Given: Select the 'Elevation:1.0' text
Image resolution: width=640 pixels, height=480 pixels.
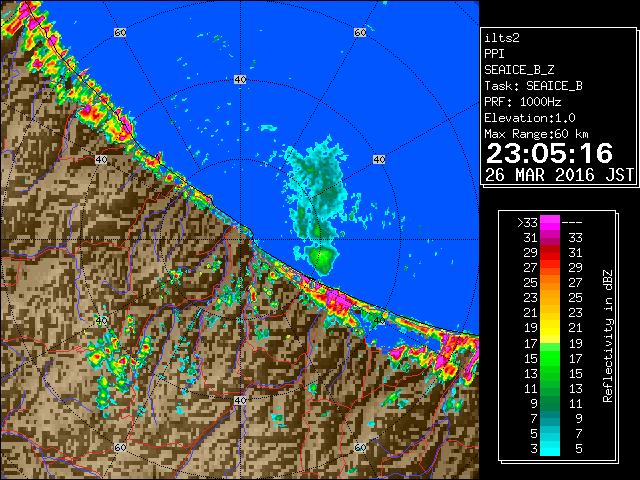Looking at the screenshot, I should click(530, 118).
